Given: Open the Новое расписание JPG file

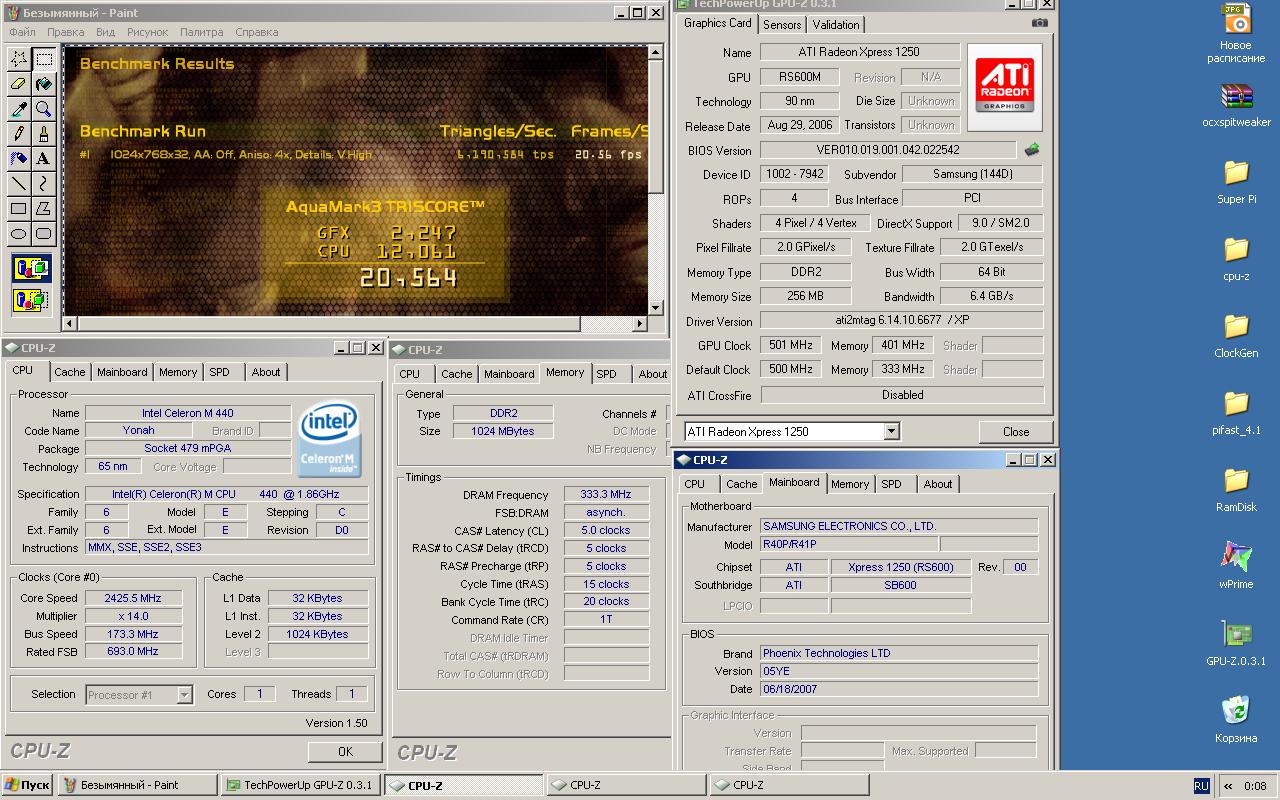Looking at the screenshot, I should 1237,34.
